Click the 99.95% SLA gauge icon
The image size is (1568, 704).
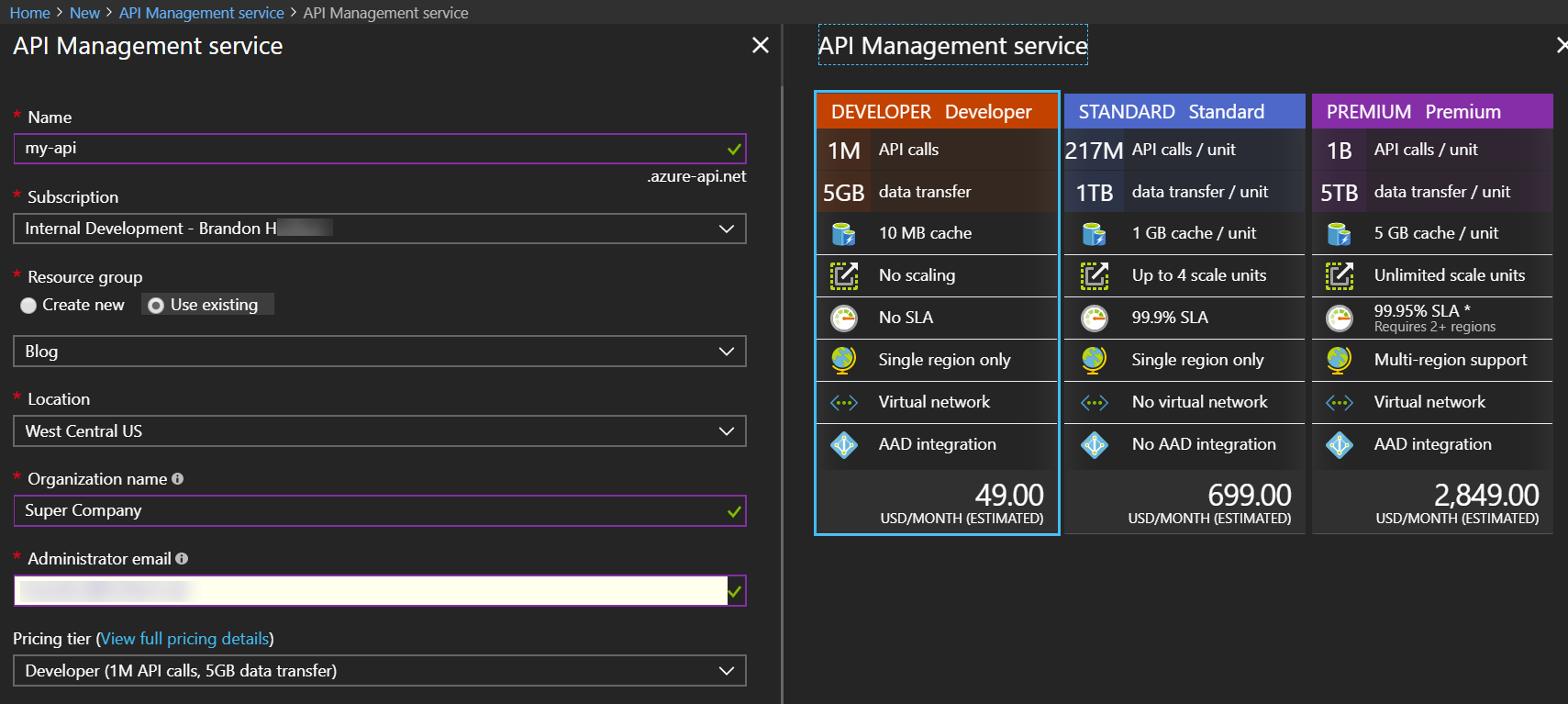point(1339,318)
